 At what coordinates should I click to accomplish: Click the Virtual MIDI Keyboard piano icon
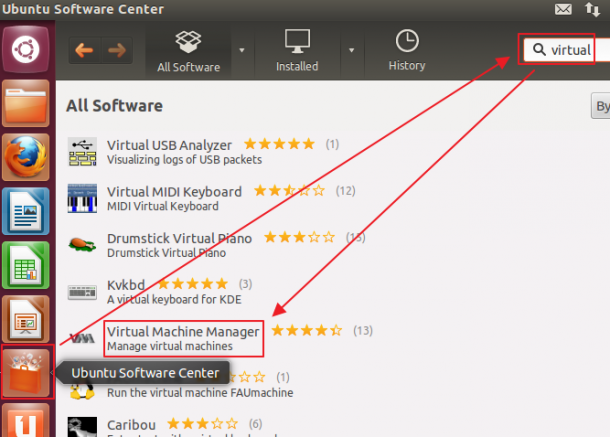coord(82,198)
